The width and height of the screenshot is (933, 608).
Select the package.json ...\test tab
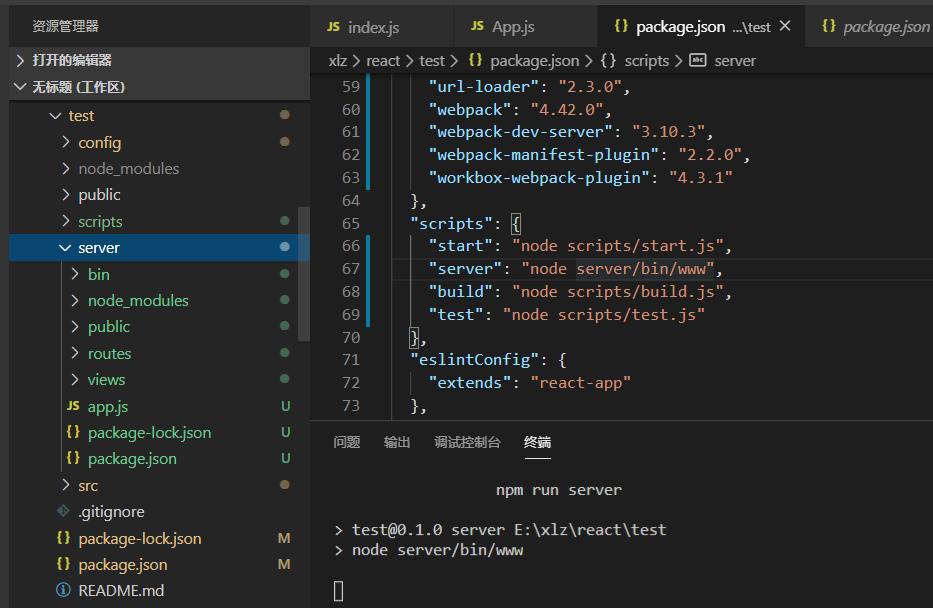tap(701, 27)
